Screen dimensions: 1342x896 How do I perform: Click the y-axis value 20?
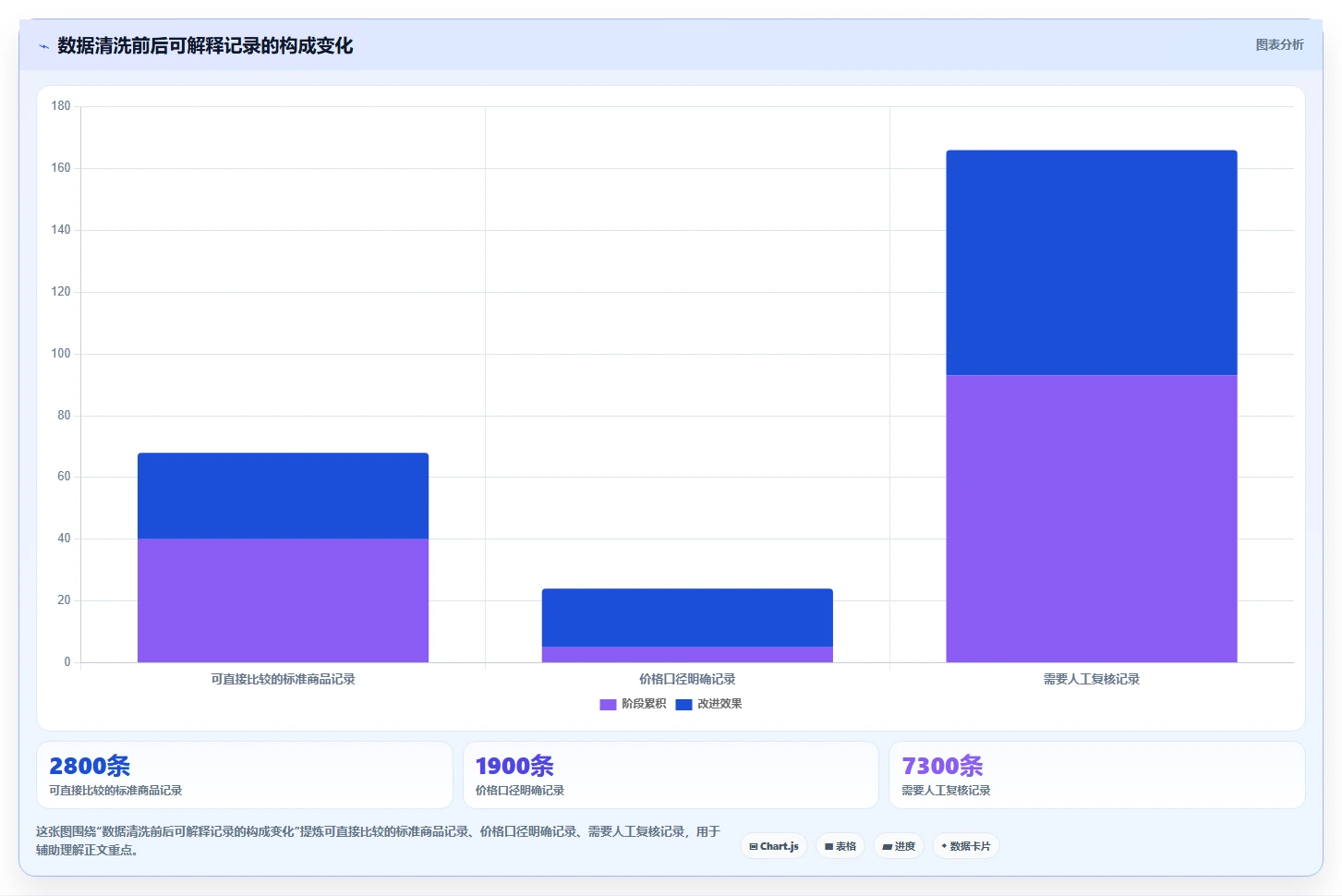[x=64, y=600]
